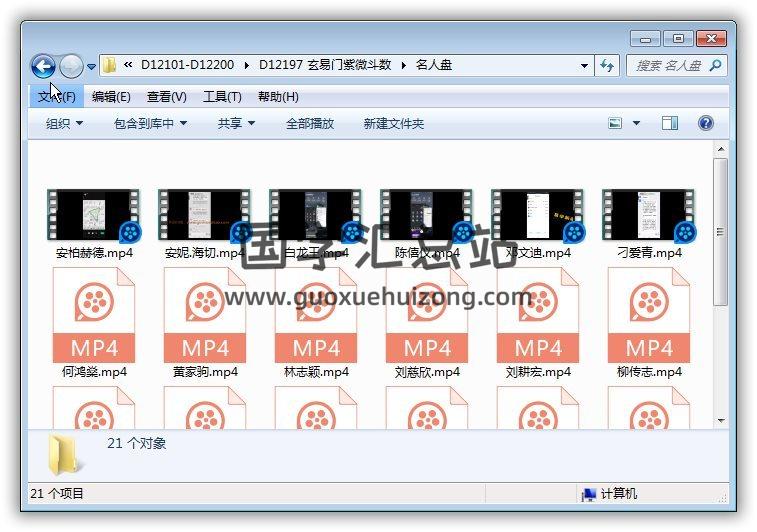Screen dimensions: 757x532
Task: Click the 刘慈欣.mp4 file name
Action: click(x=427, y=372)
